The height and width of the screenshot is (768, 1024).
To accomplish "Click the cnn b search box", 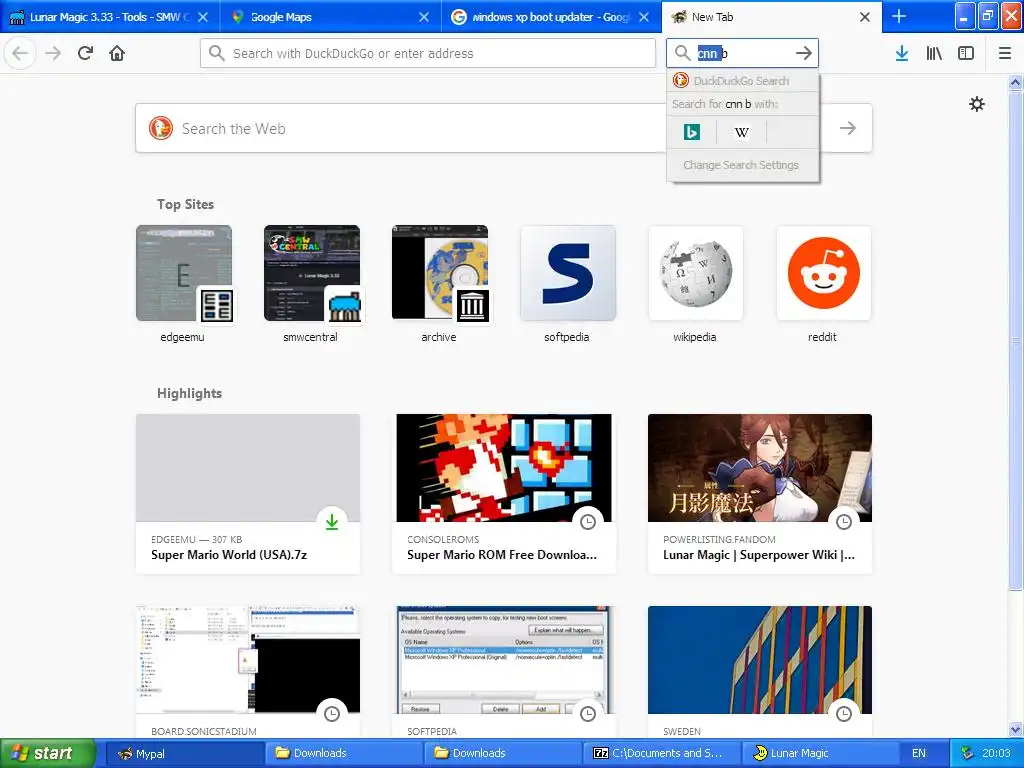I will [x=742, y=53].
